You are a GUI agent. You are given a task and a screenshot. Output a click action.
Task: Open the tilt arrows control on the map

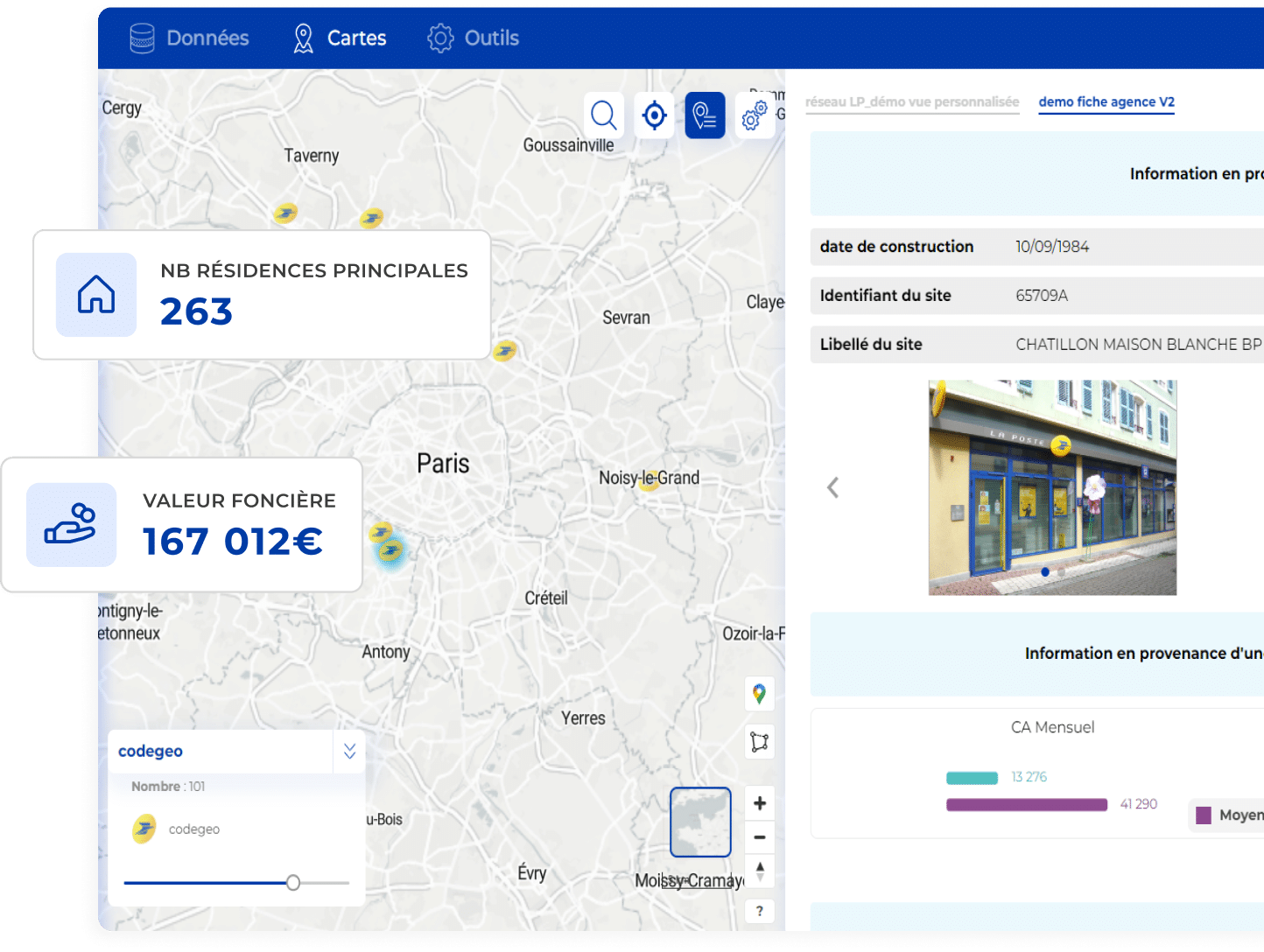(x=759, y=871)
